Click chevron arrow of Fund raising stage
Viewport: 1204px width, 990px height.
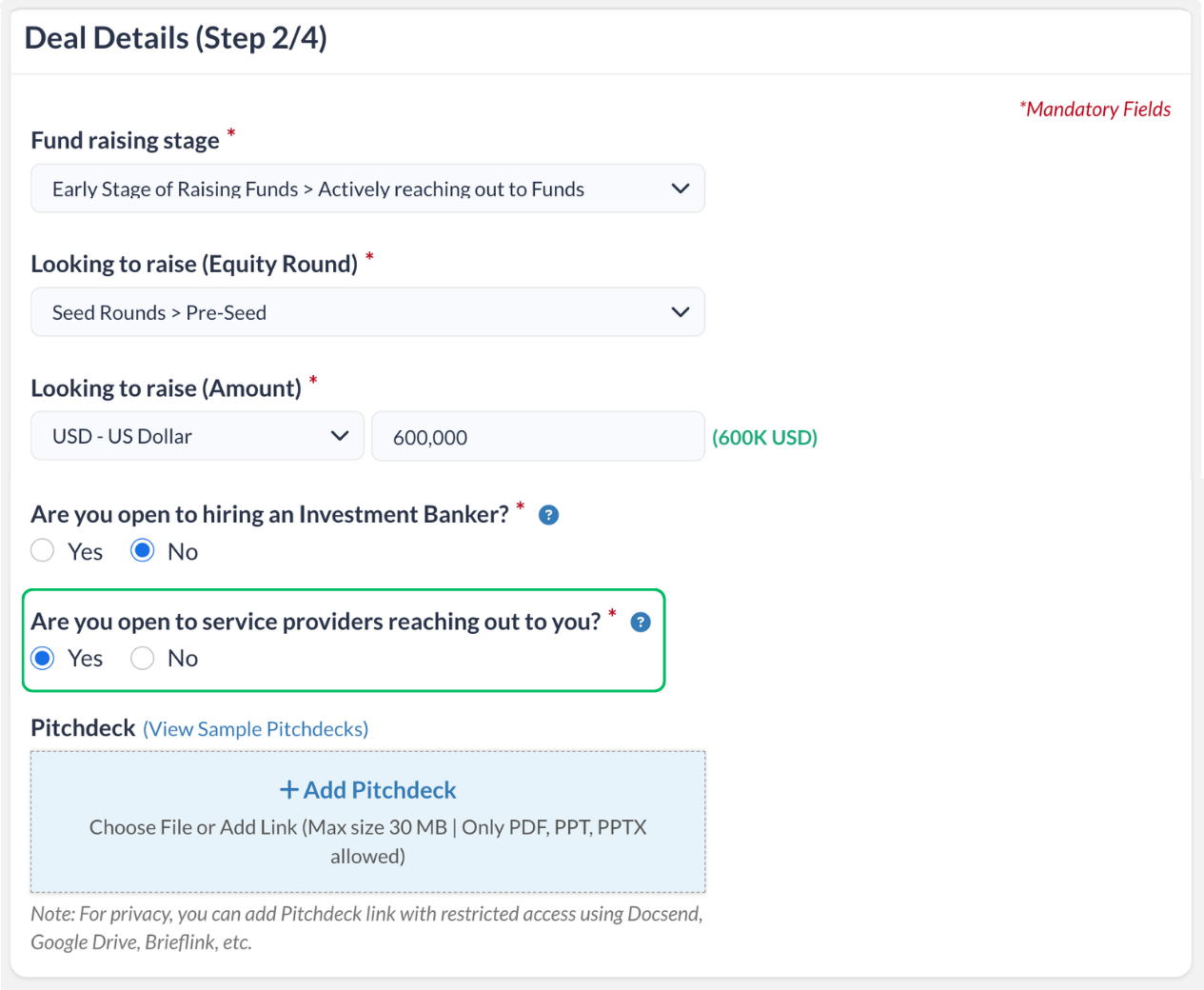680,188
